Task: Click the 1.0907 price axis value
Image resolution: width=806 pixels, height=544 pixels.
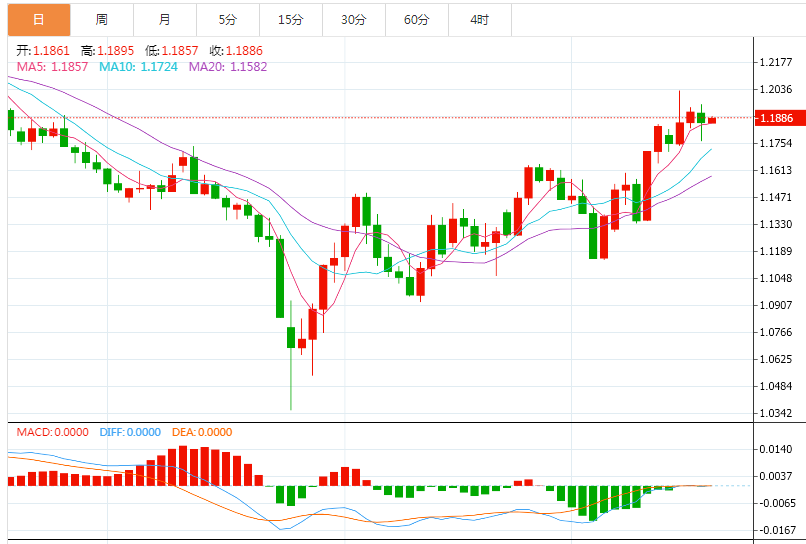Action: 776,305
